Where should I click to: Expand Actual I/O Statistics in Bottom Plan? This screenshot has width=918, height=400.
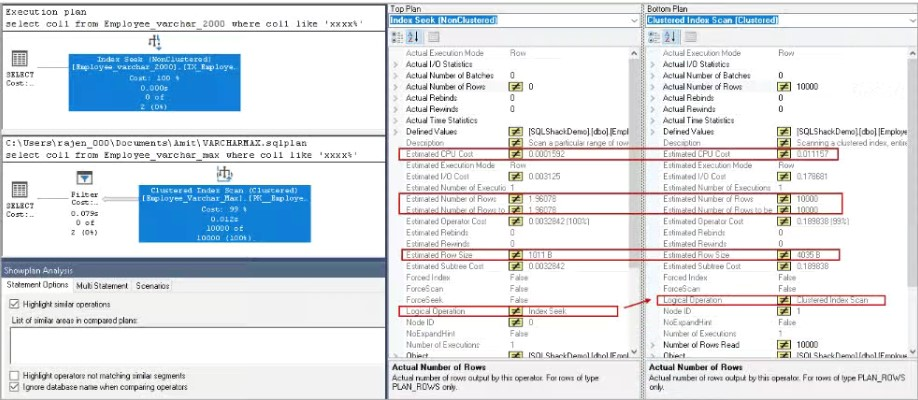653,64
